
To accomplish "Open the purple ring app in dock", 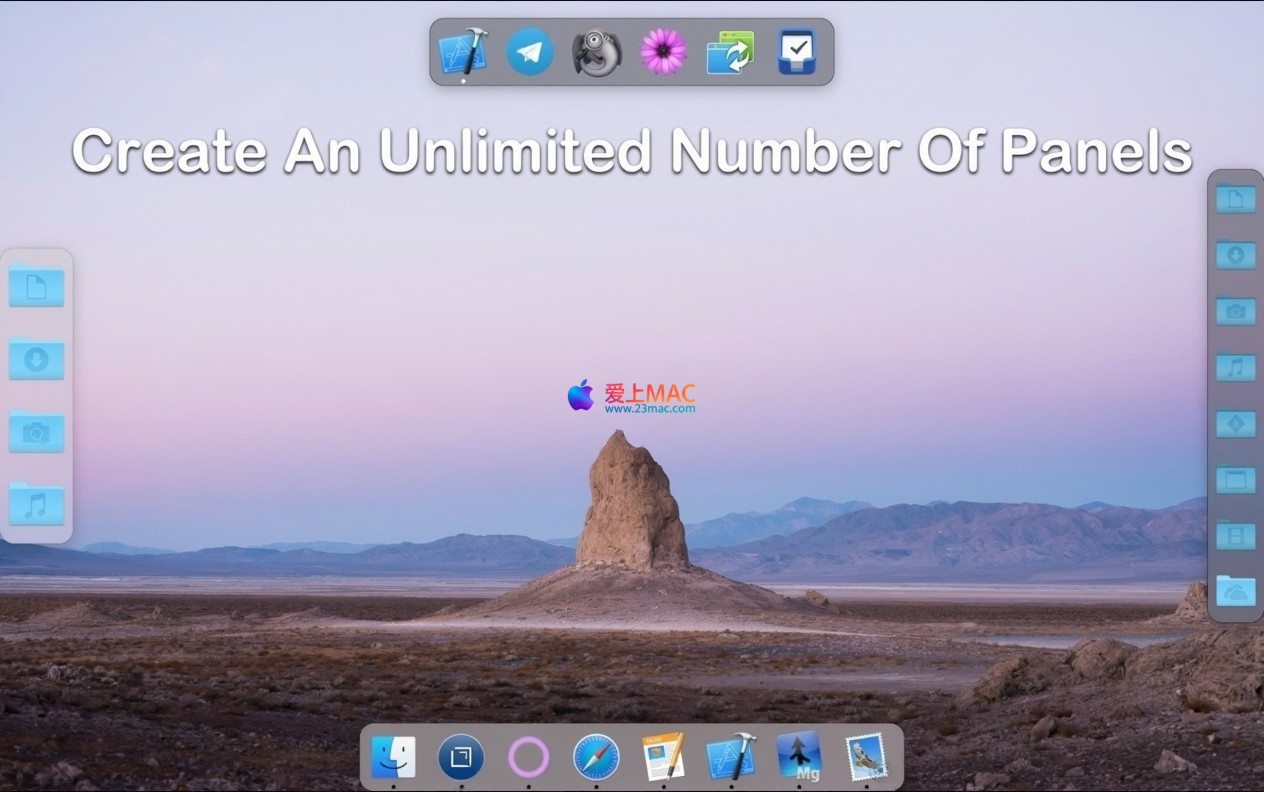I will pos(528,757).
